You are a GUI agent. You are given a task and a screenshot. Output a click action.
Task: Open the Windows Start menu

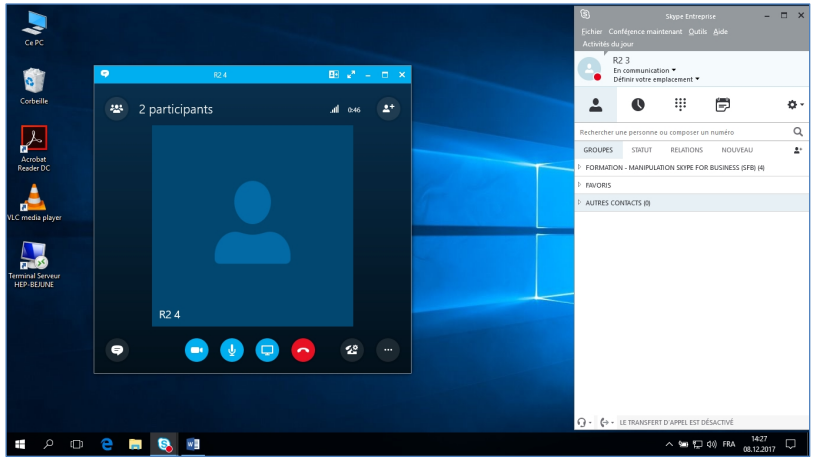tap(20, 444)
